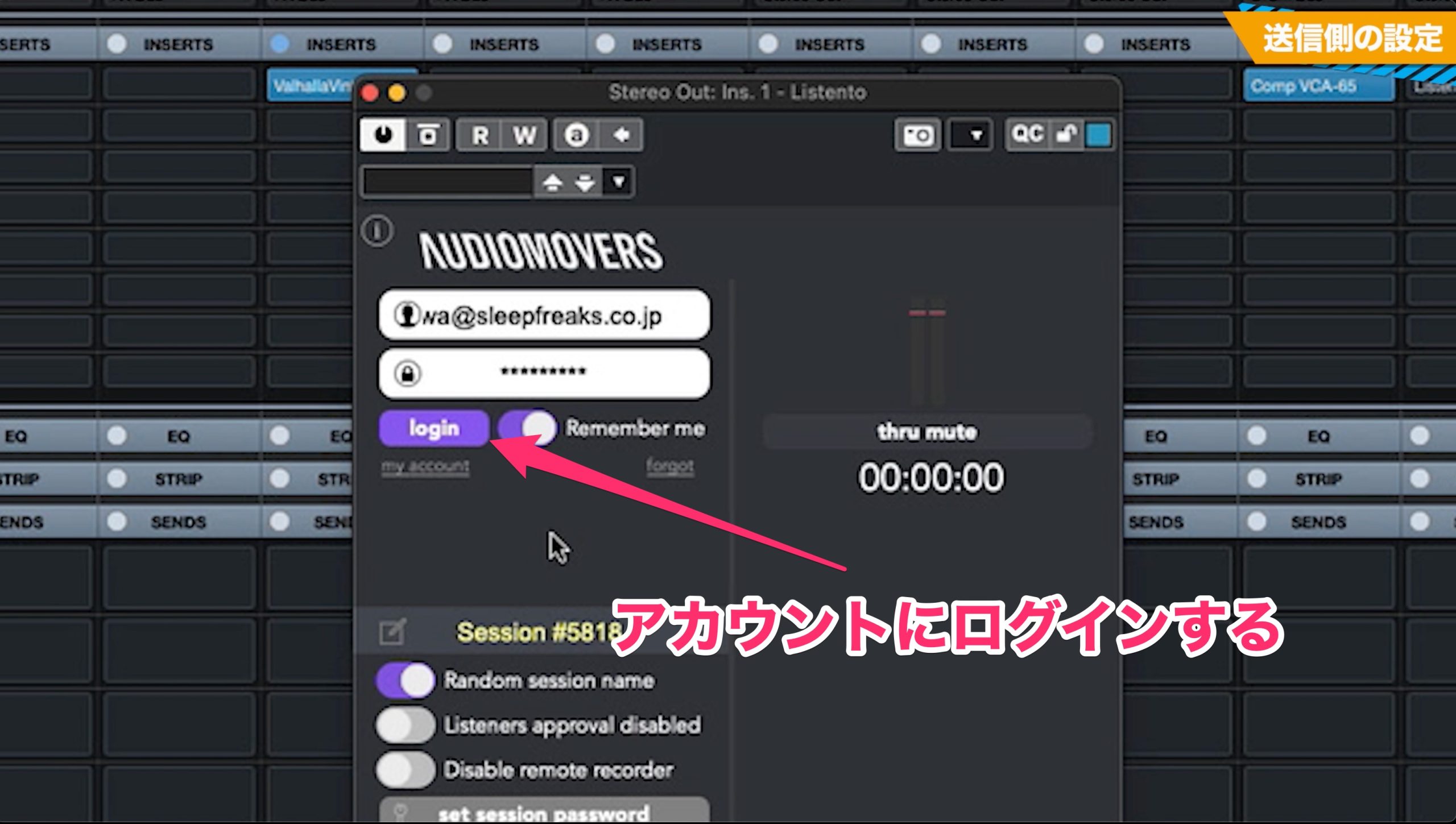Open the QC quick controls button
The width and height of the screenshot is (1456, 824).
[1028, 135]
